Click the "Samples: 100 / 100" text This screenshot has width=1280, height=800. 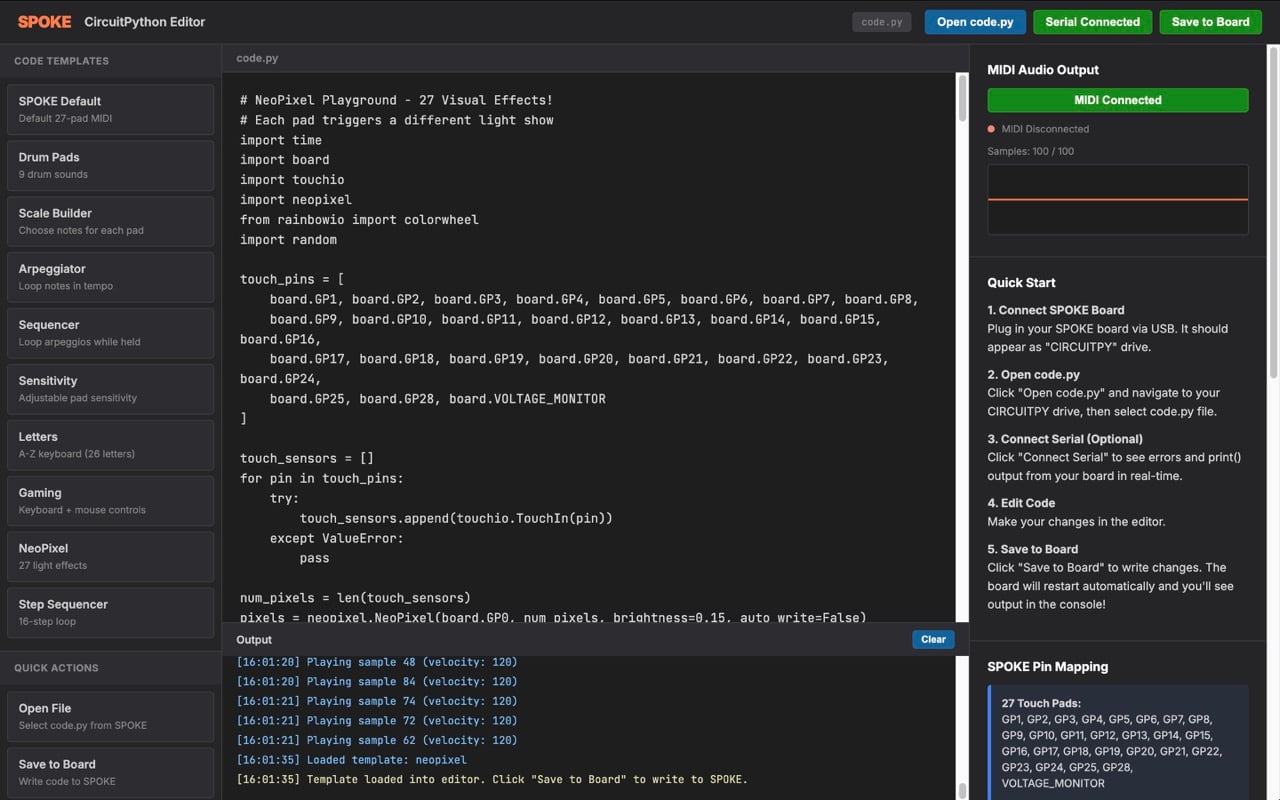1030,152
